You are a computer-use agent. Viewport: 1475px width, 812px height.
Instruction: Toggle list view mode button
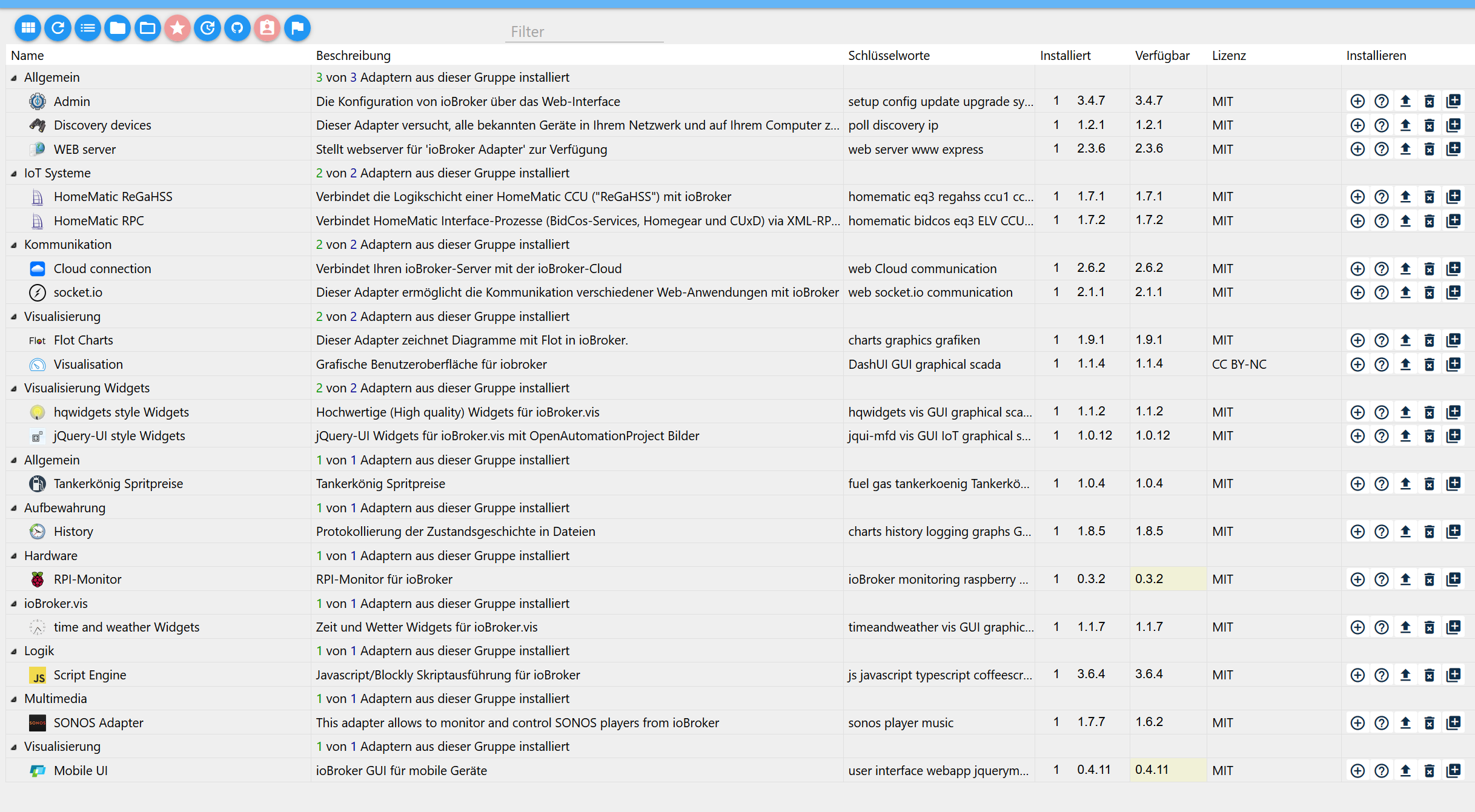click(x=88, y=28)
